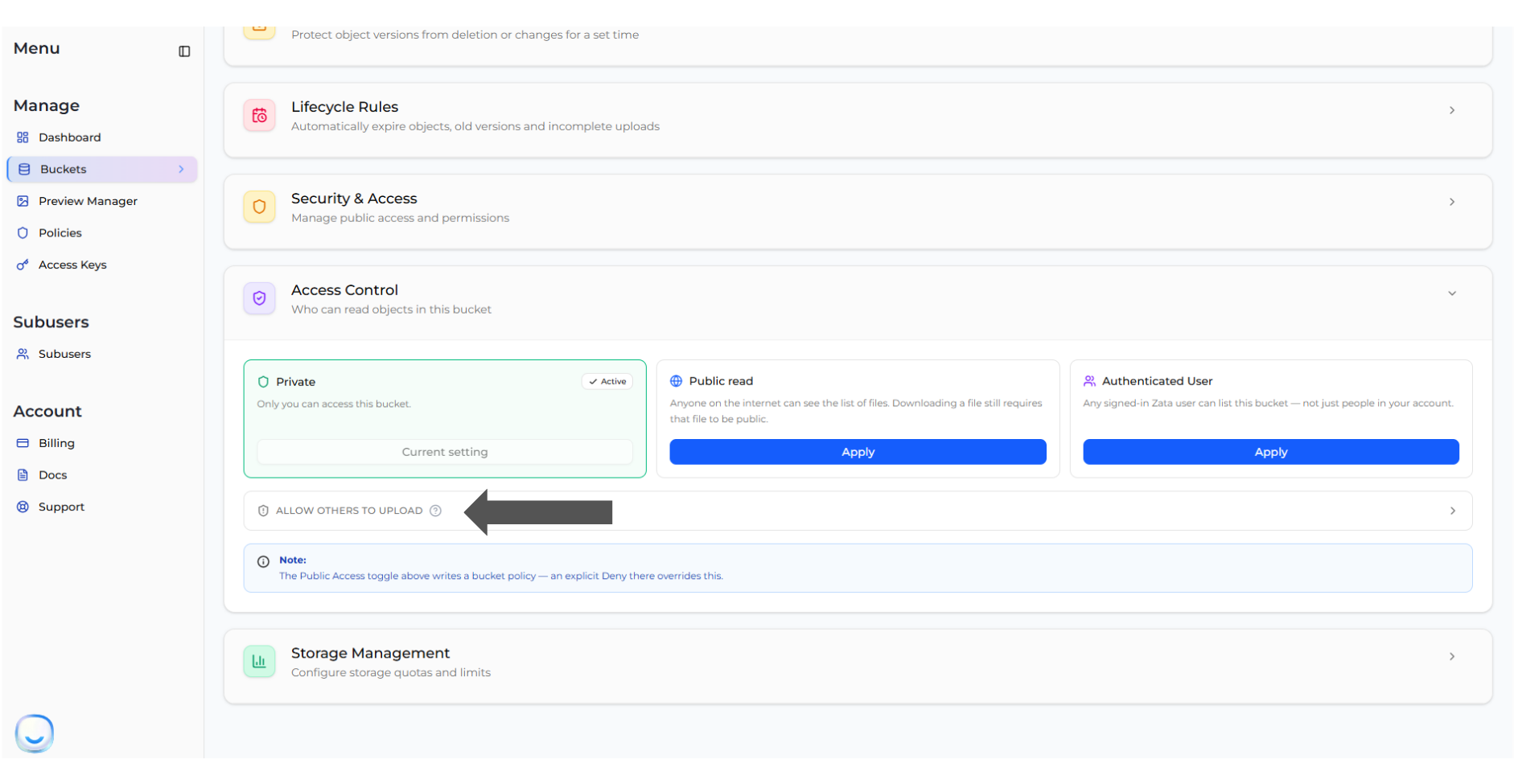Expand the Storage Management chevron
Image resolution: width=1514 pixels, height=784 pixels.
[1452, 657]
